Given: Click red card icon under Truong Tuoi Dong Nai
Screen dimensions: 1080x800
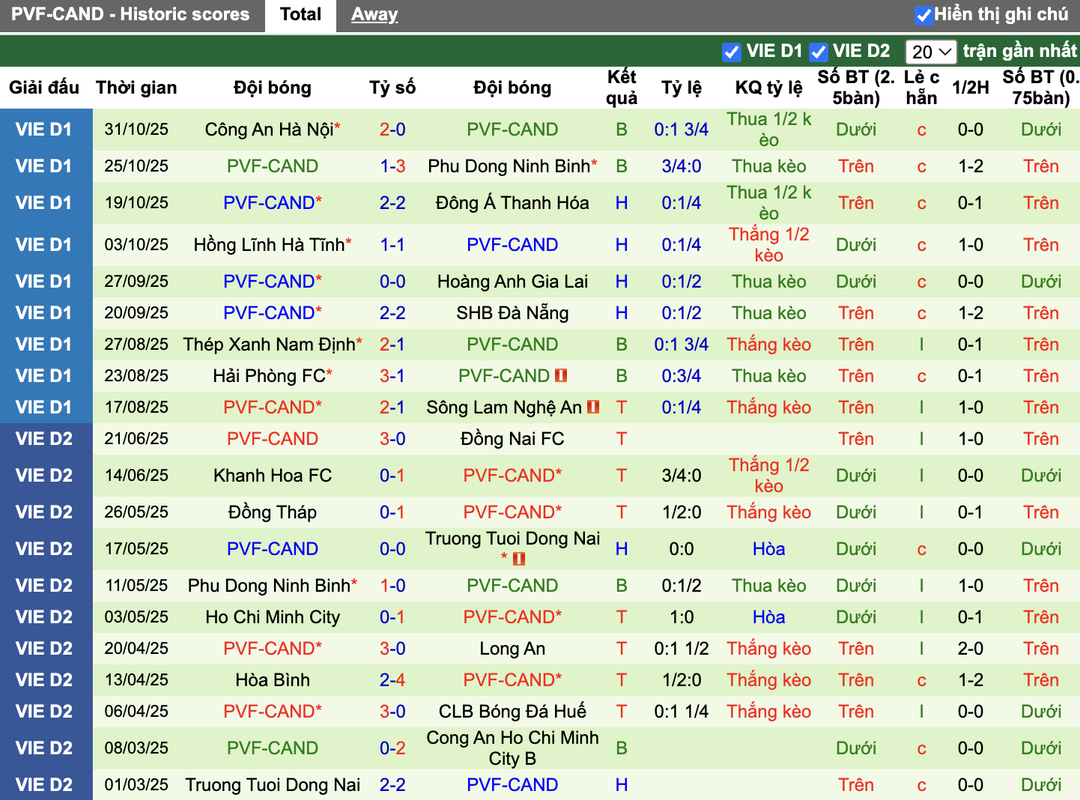Looking at the screenshot, I should click(519, 559).
